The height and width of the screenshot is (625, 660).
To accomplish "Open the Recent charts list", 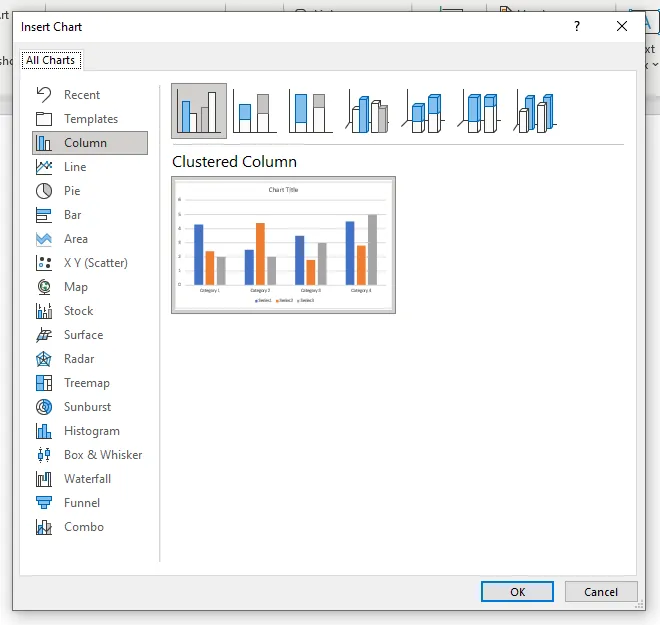I will (82, 95).
